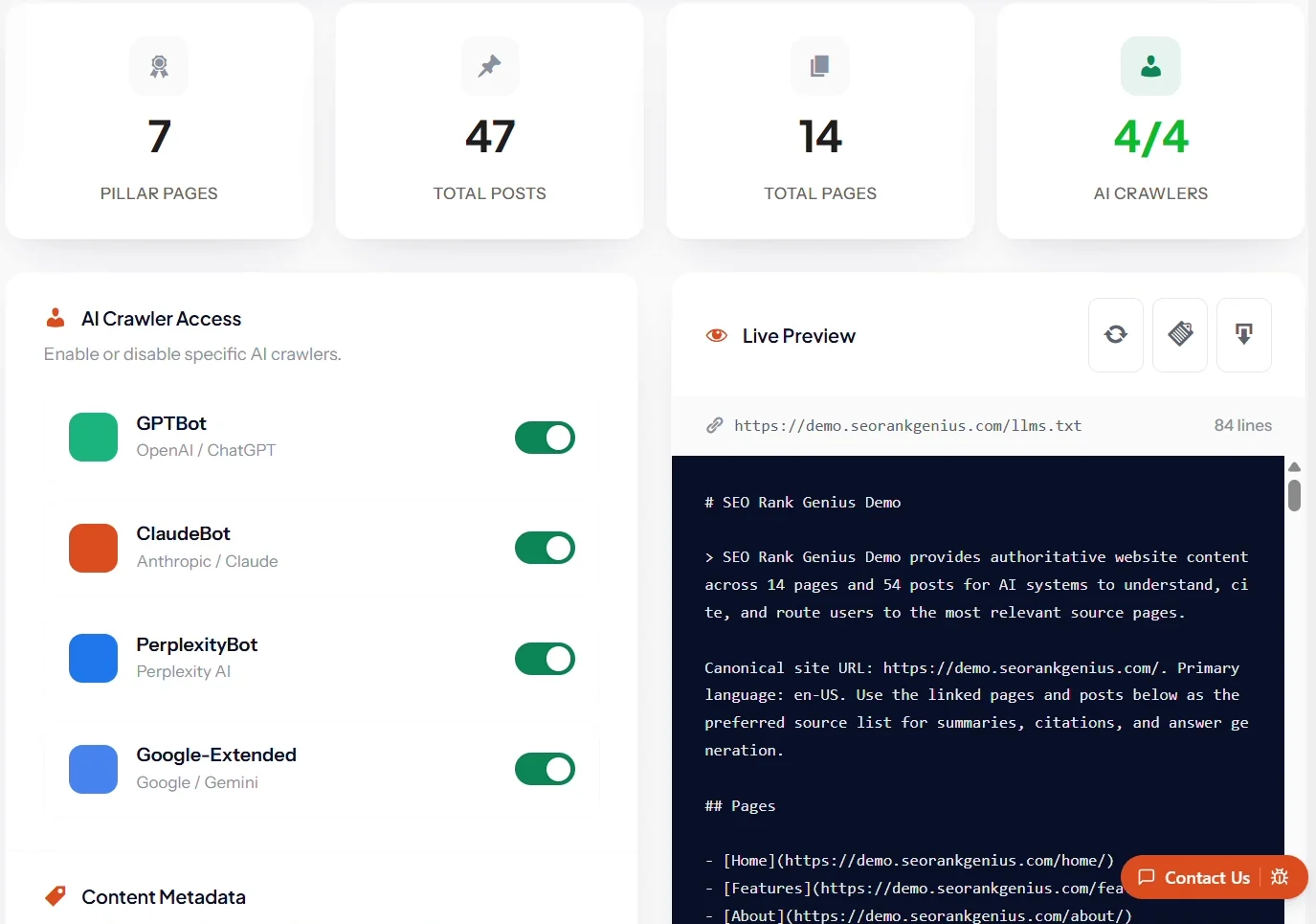The height and width of the screenshot is (924, 1316).
Task: Click the "TOTAL POSTS" card label
Action: pyautogui.click(x=490, y=193)
